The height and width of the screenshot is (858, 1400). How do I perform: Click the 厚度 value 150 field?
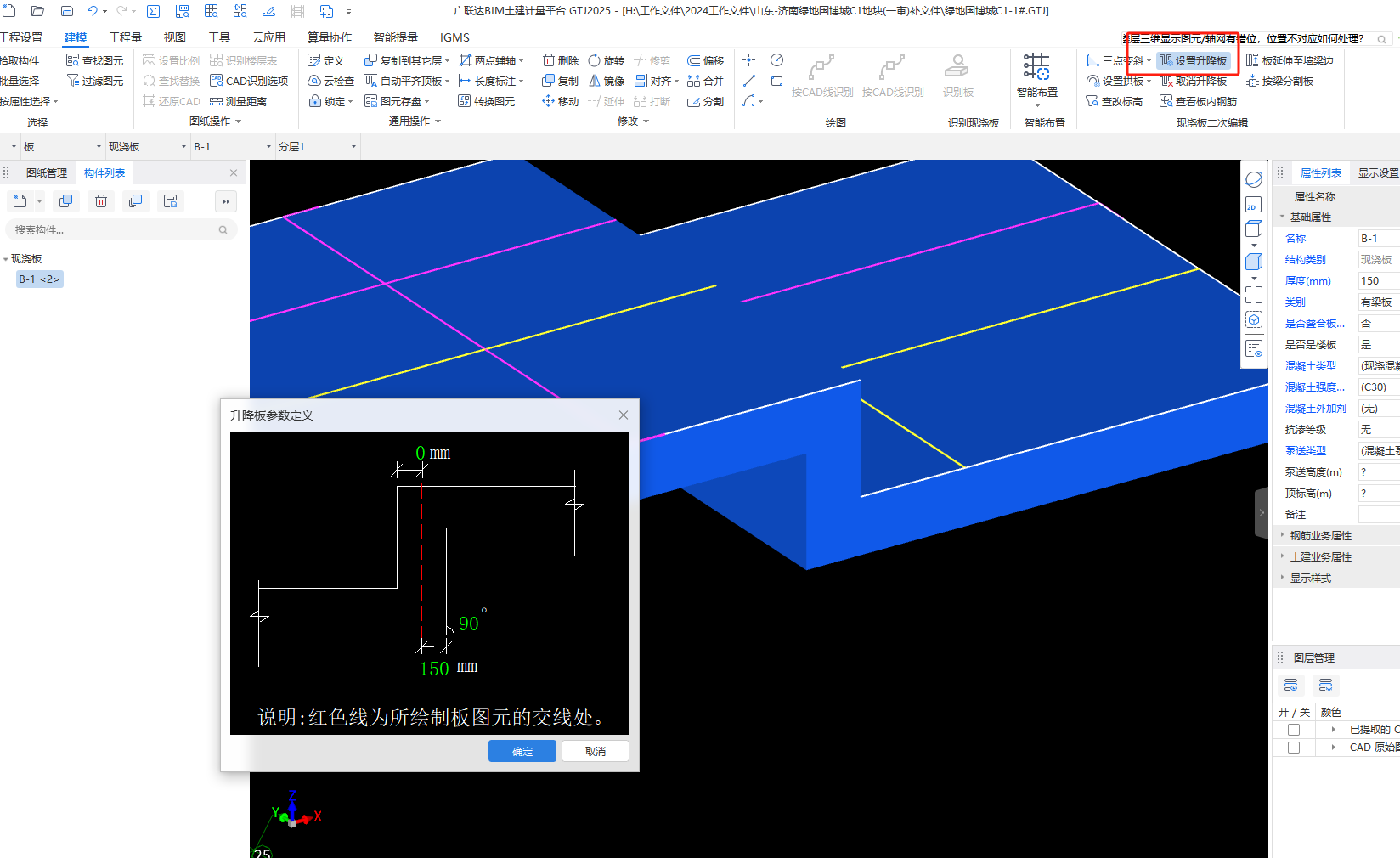point(1379,280)
